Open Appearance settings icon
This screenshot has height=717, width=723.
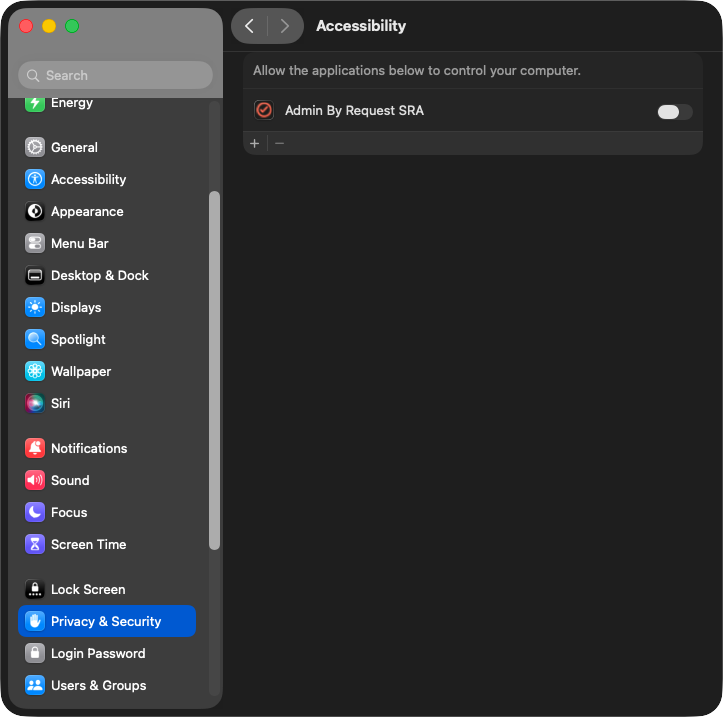click(x=35, y=211)
